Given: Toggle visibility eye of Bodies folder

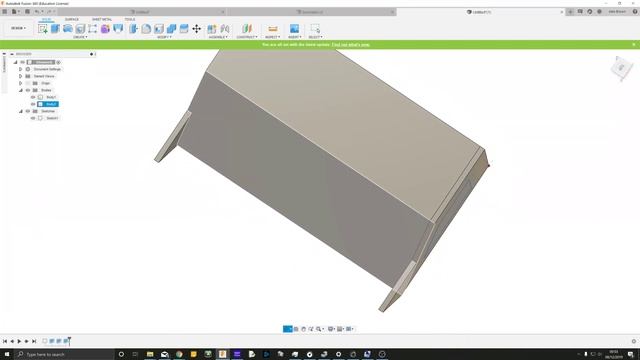Looking at the screenshot, I should (x=28, y=90).
